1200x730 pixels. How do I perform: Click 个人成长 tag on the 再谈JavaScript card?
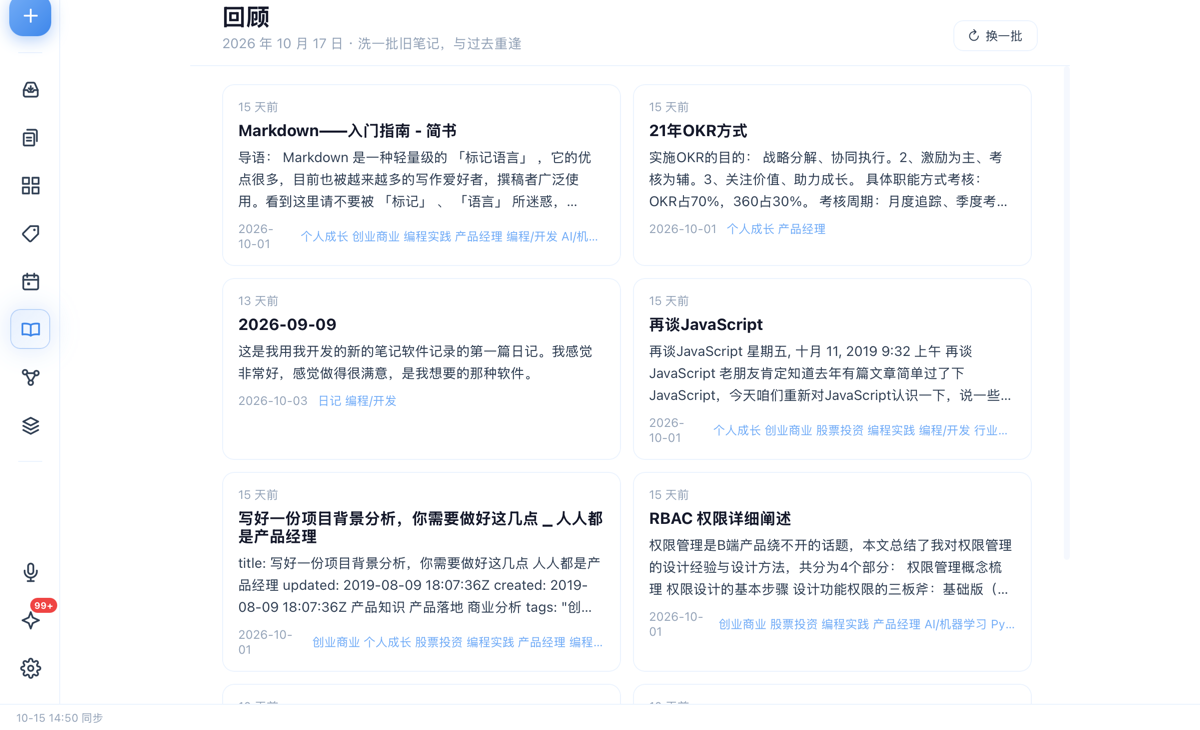tap(737, 431)
